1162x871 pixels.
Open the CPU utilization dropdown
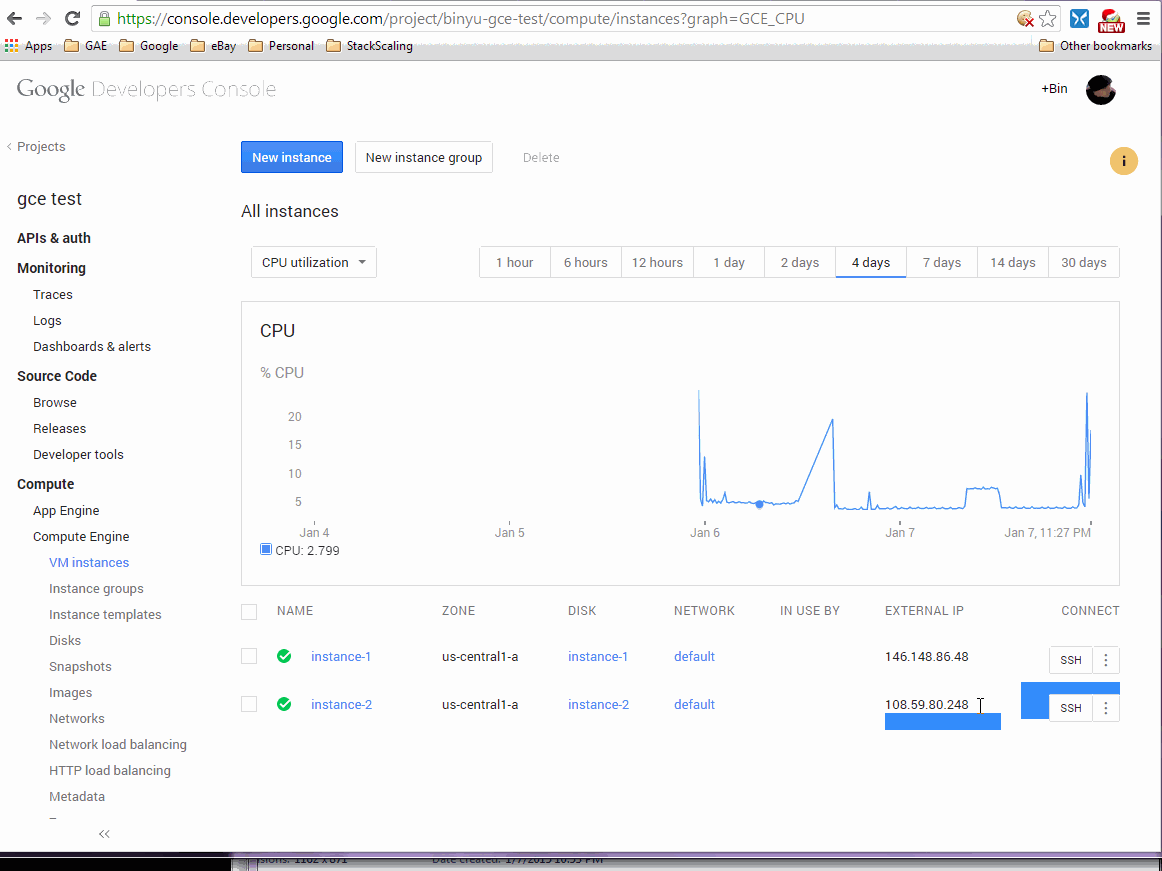click(x=313, y=262)
